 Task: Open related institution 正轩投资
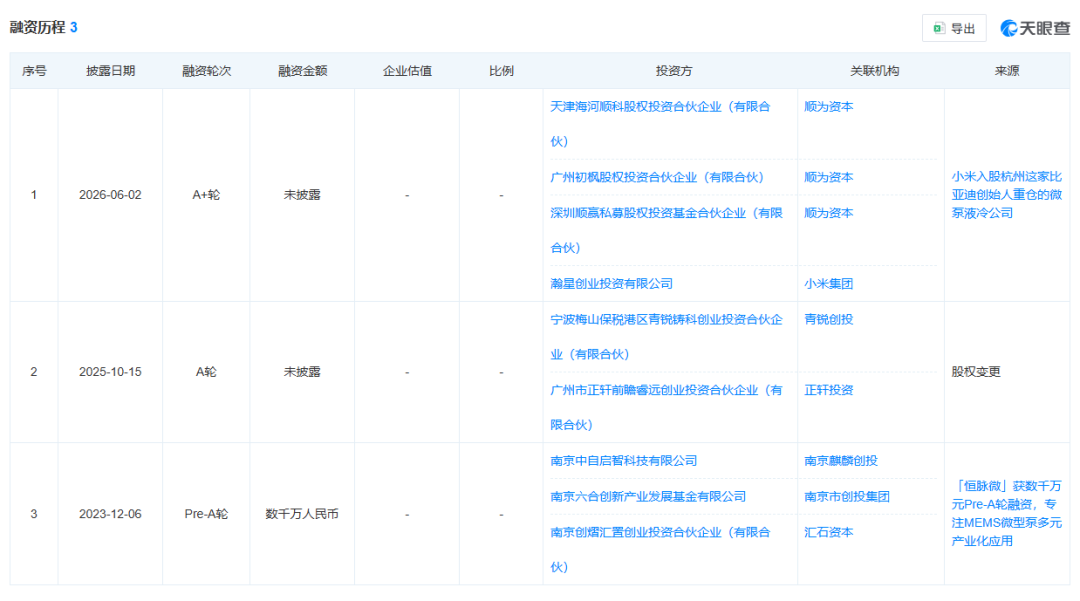tap(829, 390)
